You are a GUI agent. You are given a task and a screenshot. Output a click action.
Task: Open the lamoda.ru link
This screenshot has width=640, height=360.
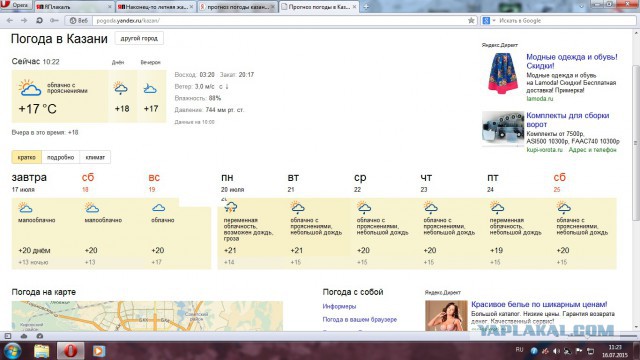(x=540, y=99)
